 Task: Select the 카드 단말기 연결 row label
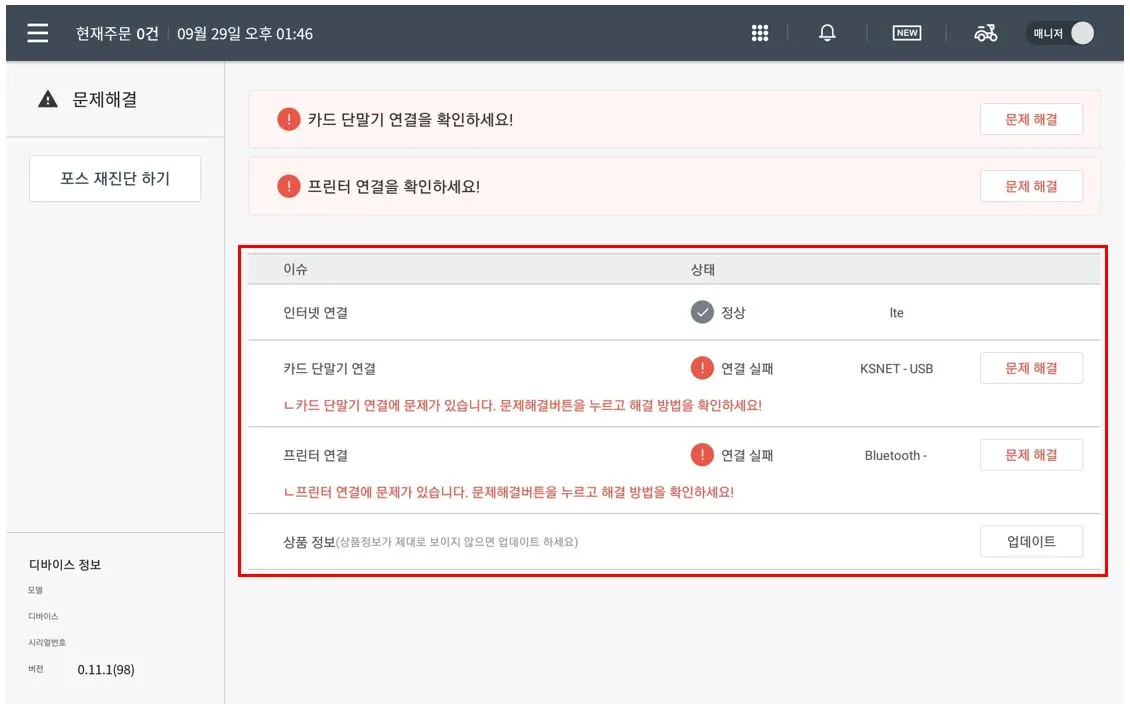[x=329, y=369]
